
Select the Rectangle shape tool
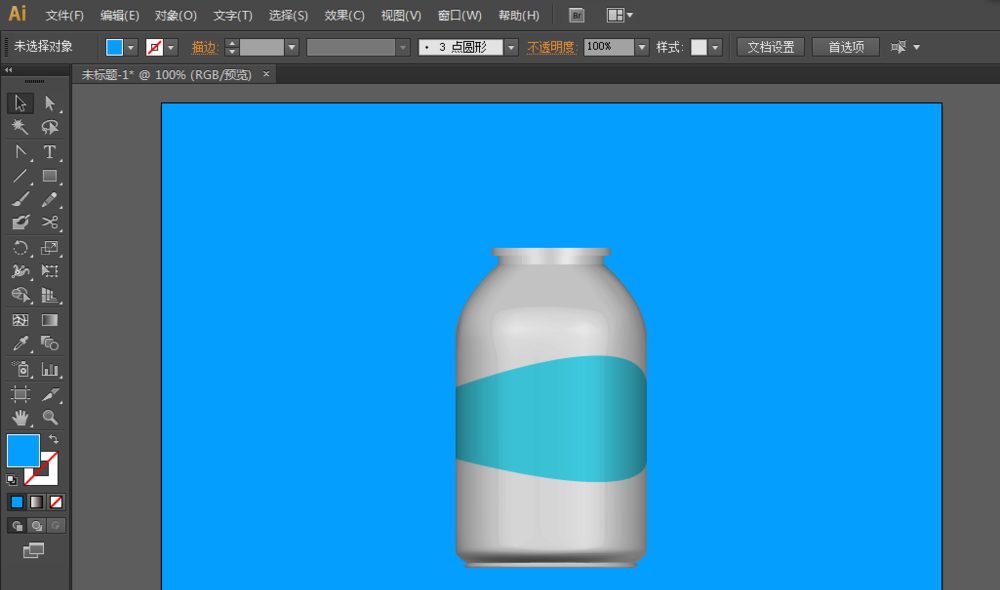pos(49,176)
